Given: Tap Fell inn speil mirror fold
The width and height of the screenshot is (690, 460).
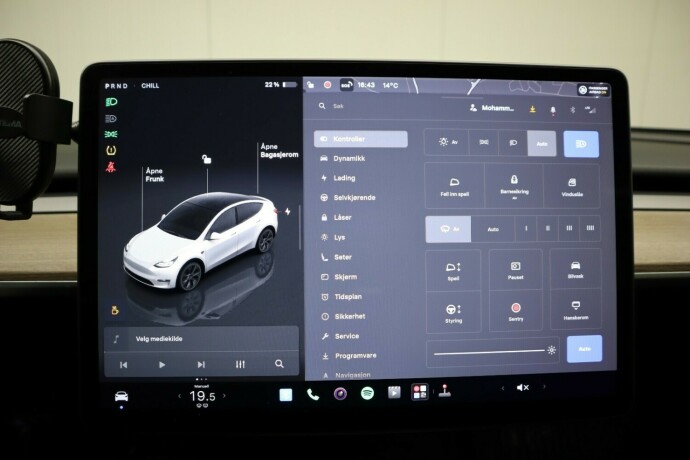Looking at the screenshot, I should (x=455, y=186).
